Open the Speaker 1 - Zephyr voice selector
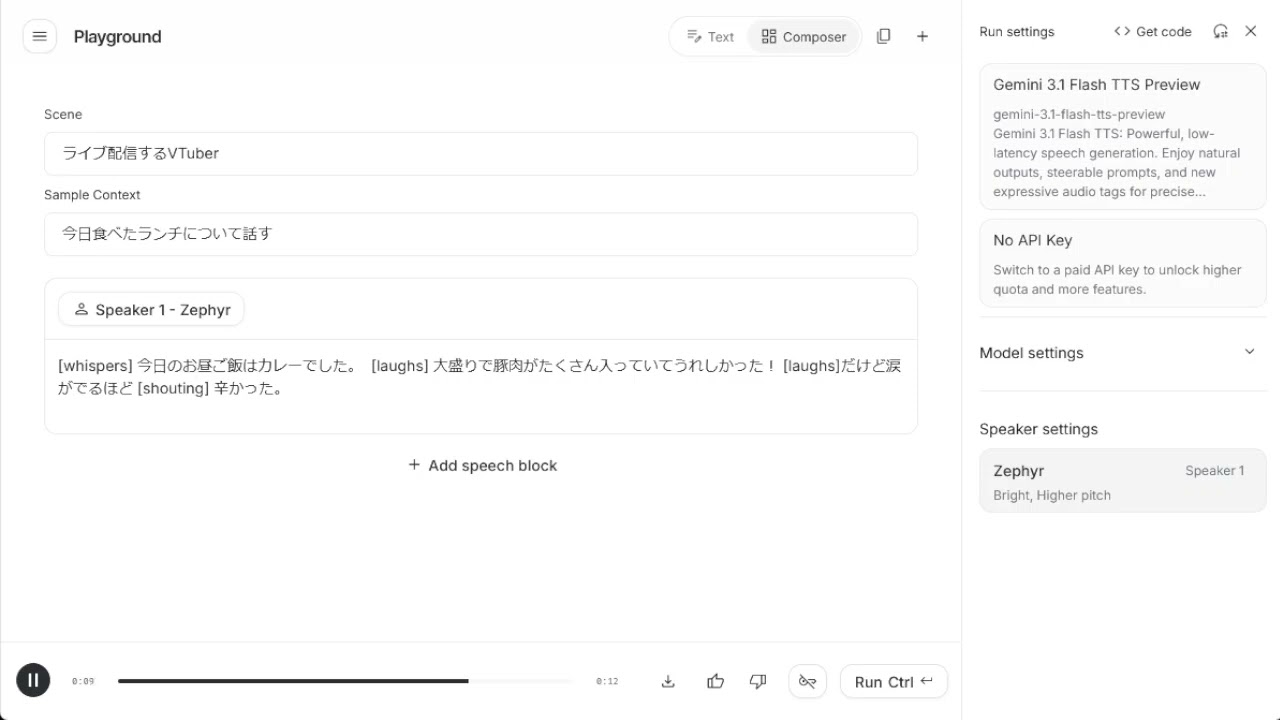The image size is (1280, 720). pyautogui.click(x=151, y=310)
